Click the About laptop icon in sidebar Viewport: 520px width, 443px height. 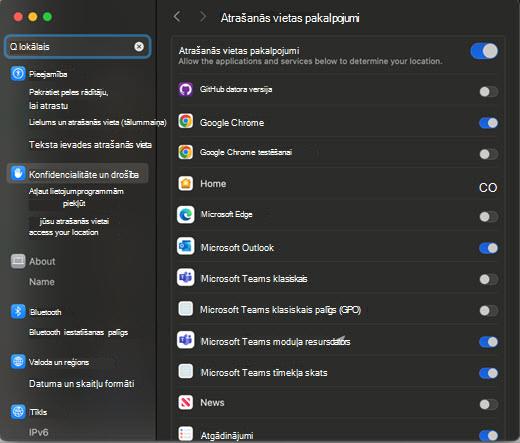coord(18,261)
